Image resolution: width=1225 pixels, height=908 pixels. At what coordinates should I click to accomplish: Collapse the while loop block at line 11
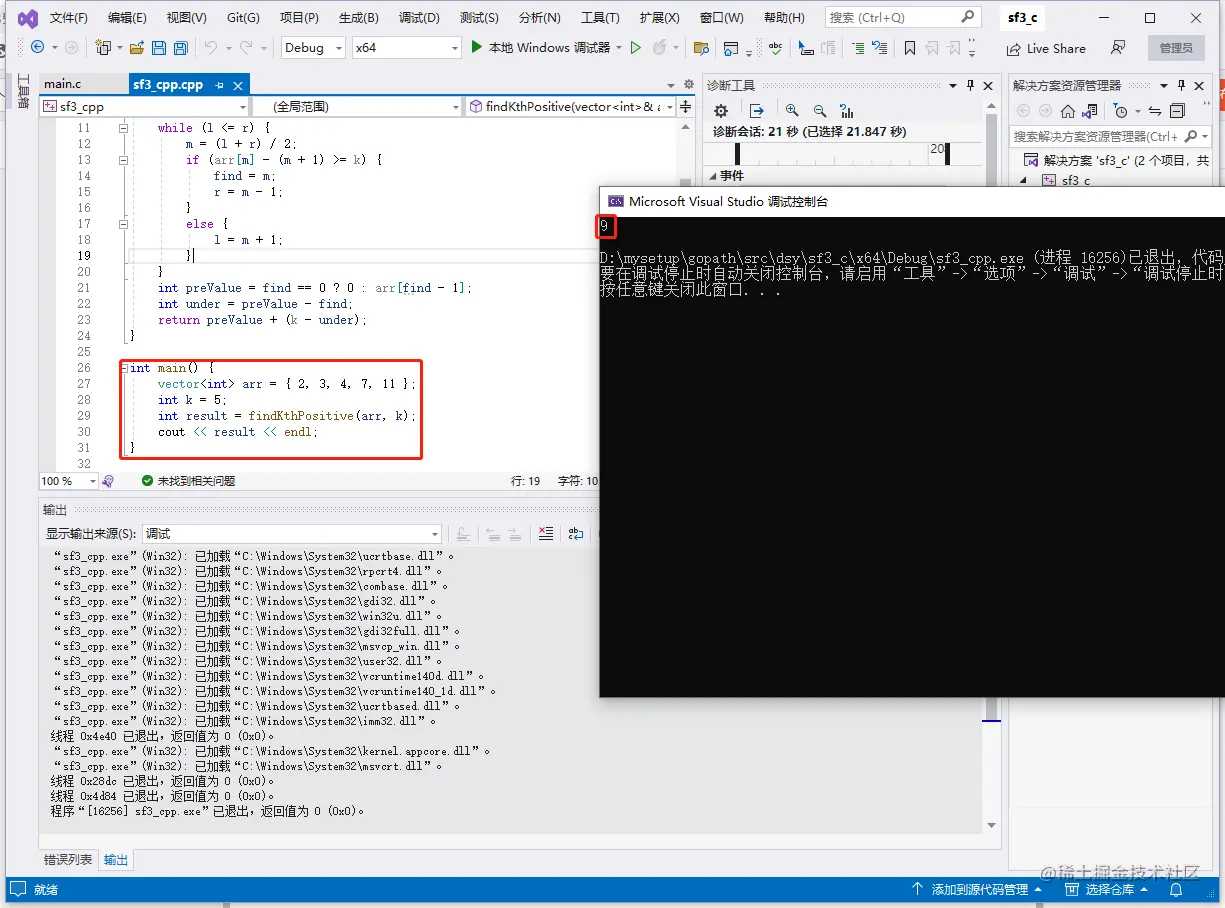click(x=124, y=128)
